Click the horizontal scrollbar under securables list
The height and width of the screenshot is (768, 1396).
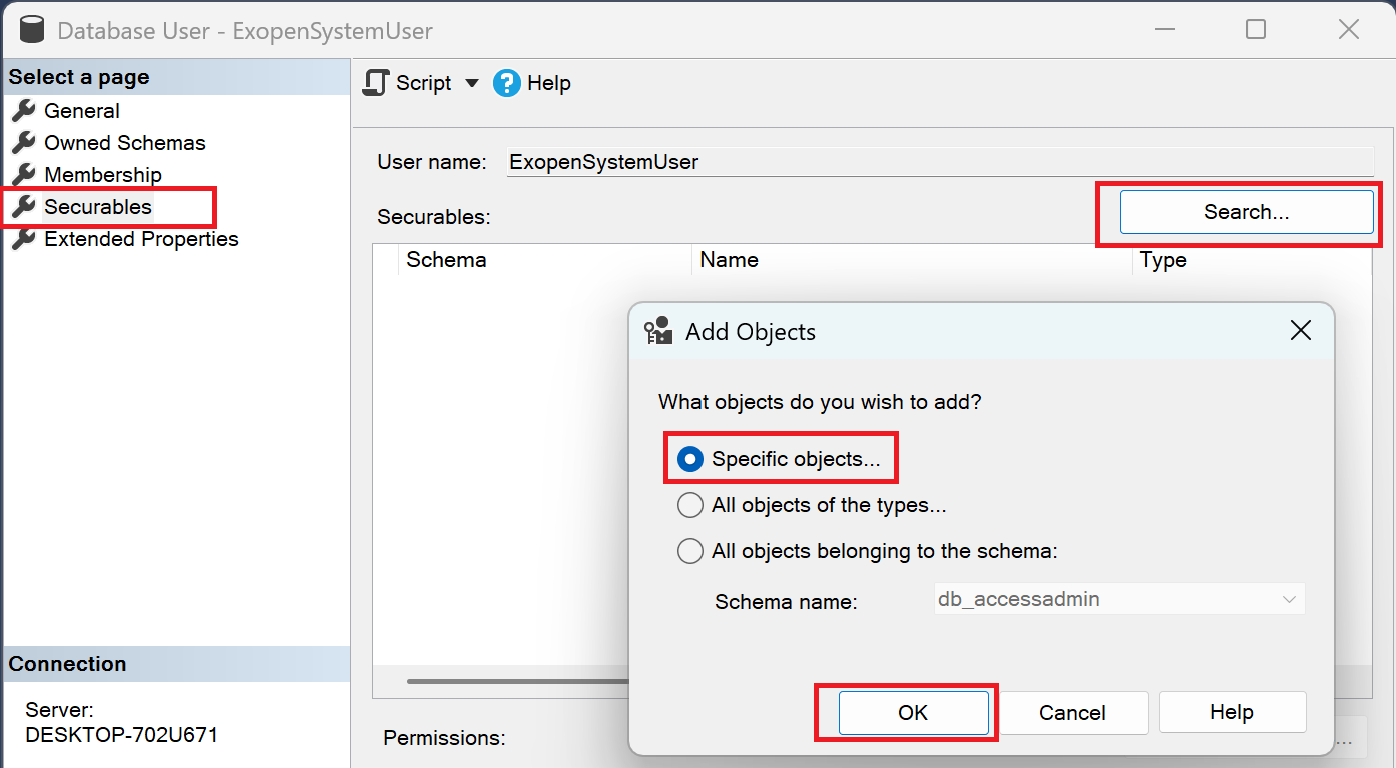[515, 682]
